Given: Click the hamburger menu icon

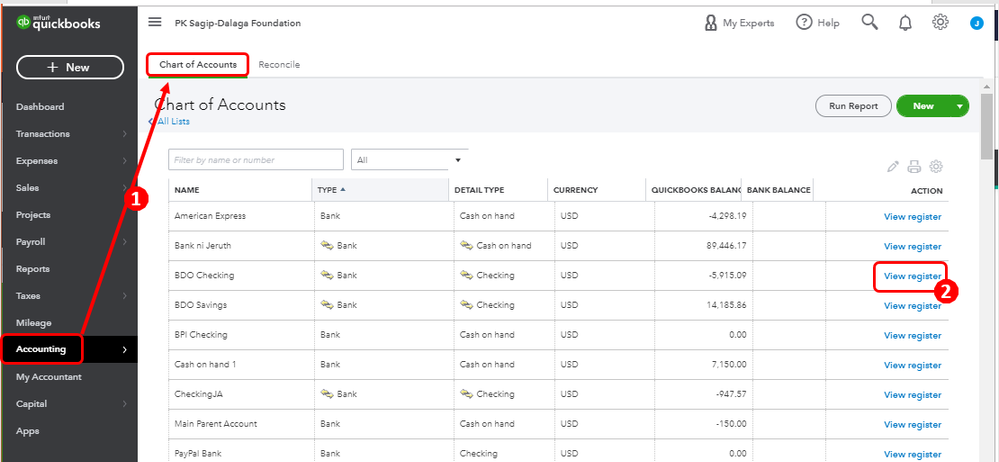Looking at the screenshot, I should (154, 23).
